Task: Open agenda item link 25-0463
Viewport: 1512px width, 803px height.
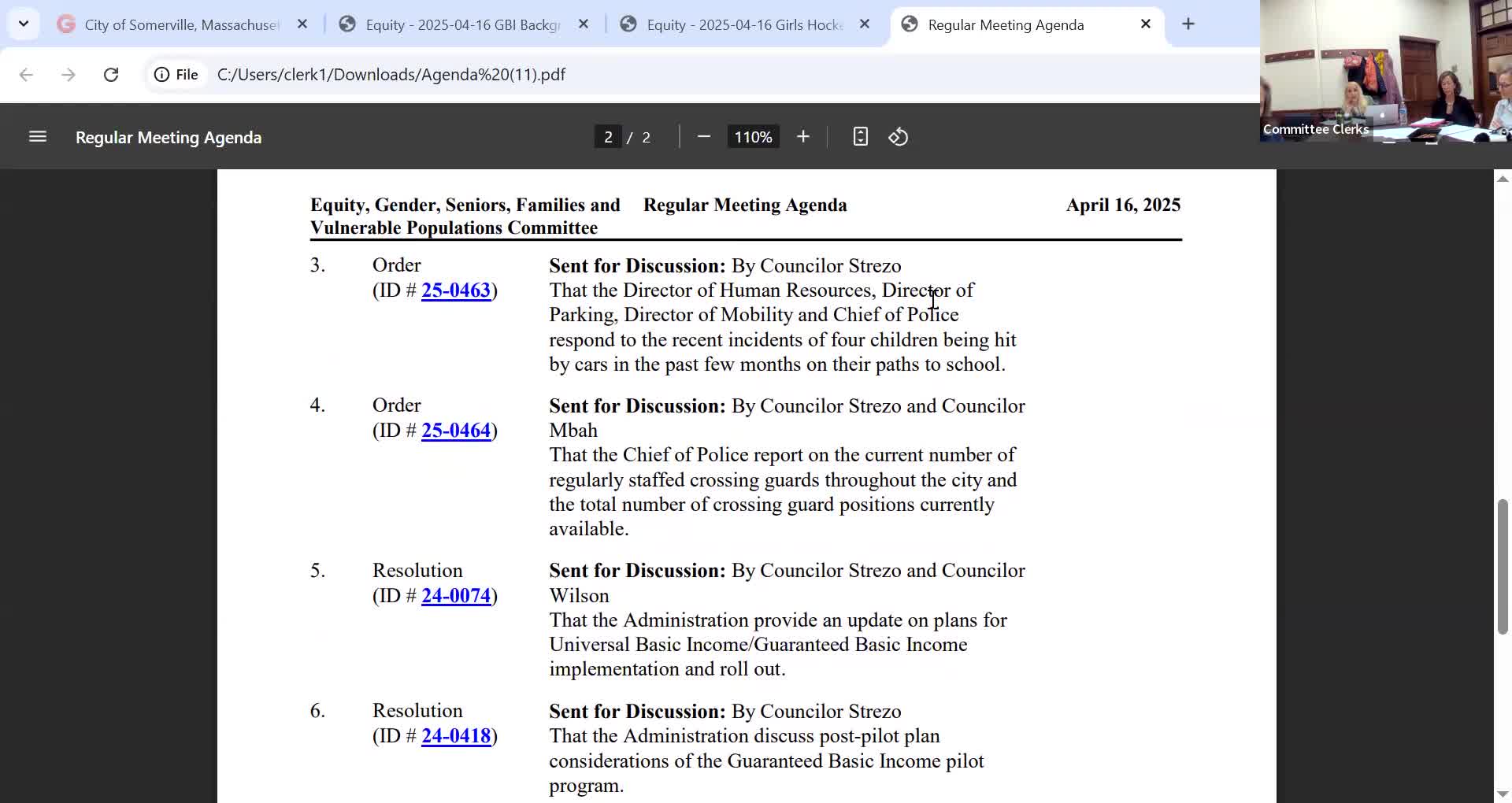Action: pyautogui.click(x=455, y=290)
